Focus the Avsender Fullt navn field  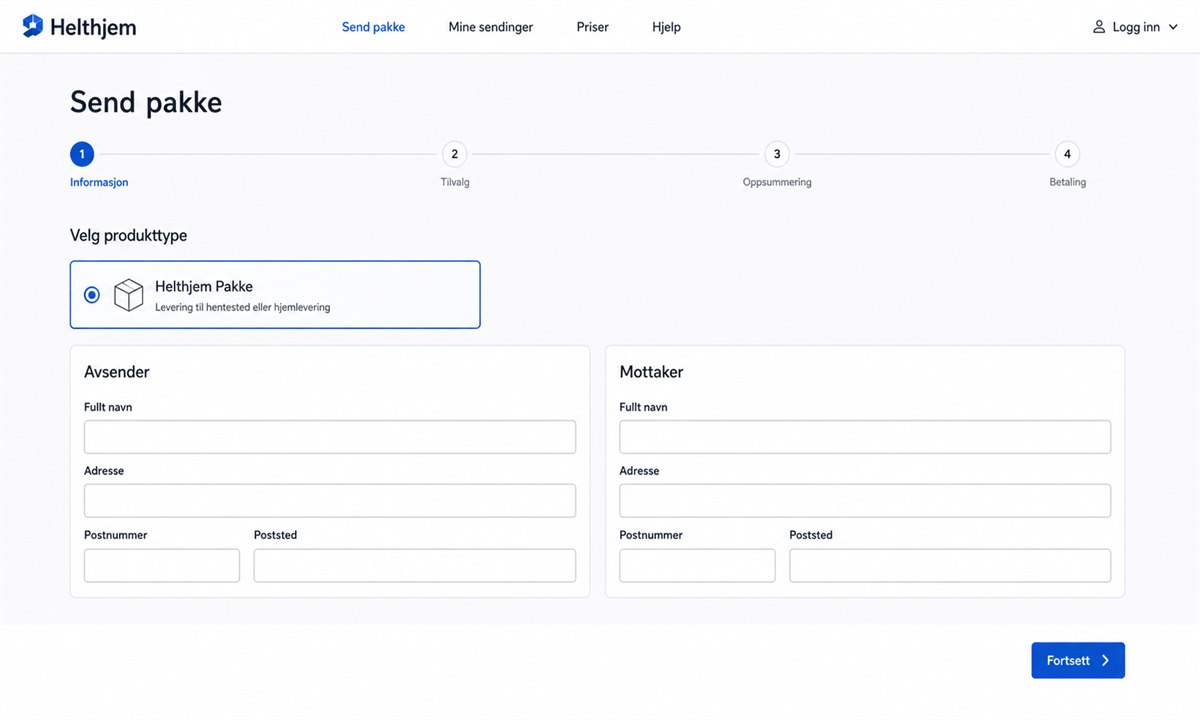tap(330, 437)
